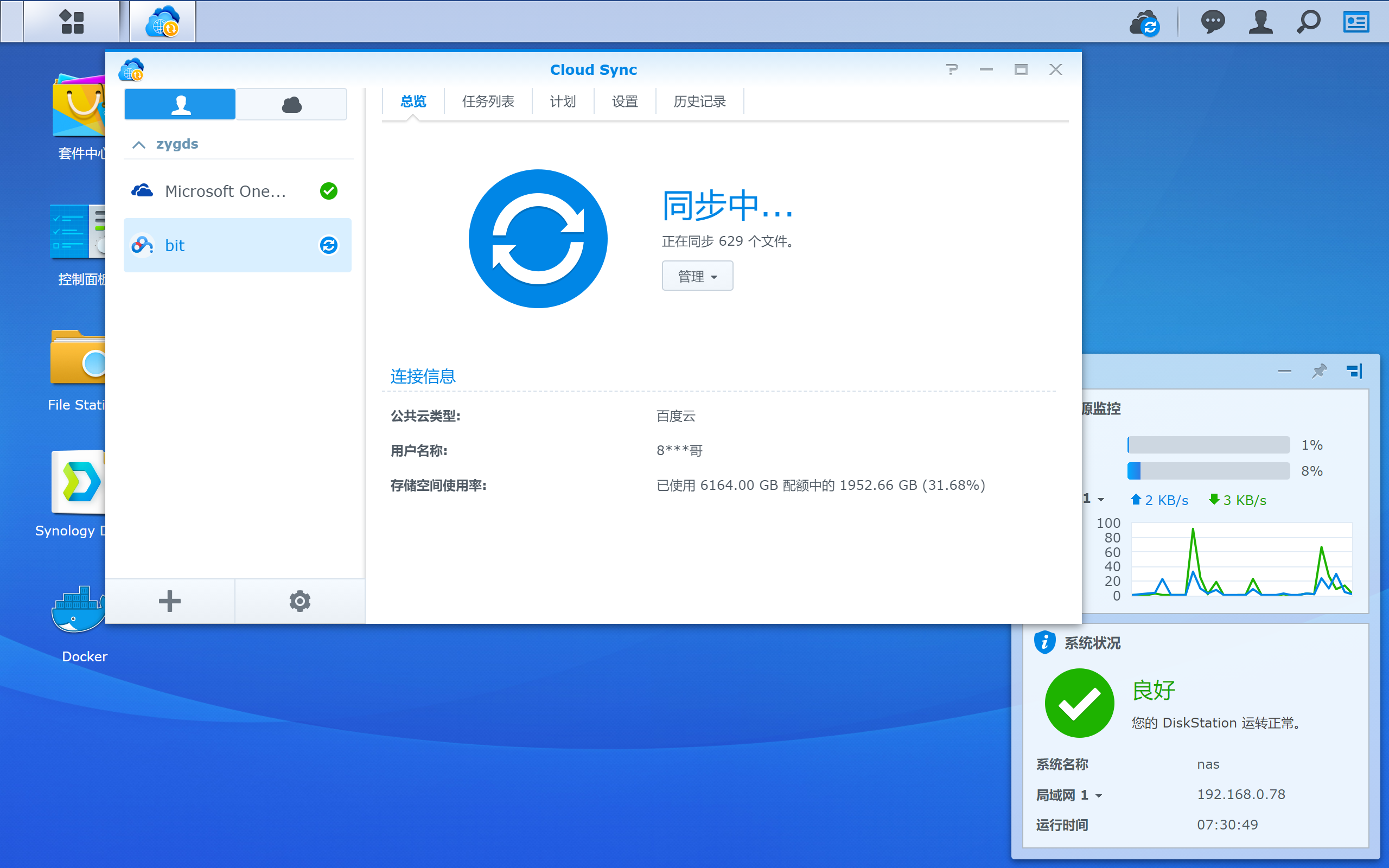Open the 管理 dropdown button
This screenshot has width=1389, height=868.
pyautogui.click(x=697, y=276)
